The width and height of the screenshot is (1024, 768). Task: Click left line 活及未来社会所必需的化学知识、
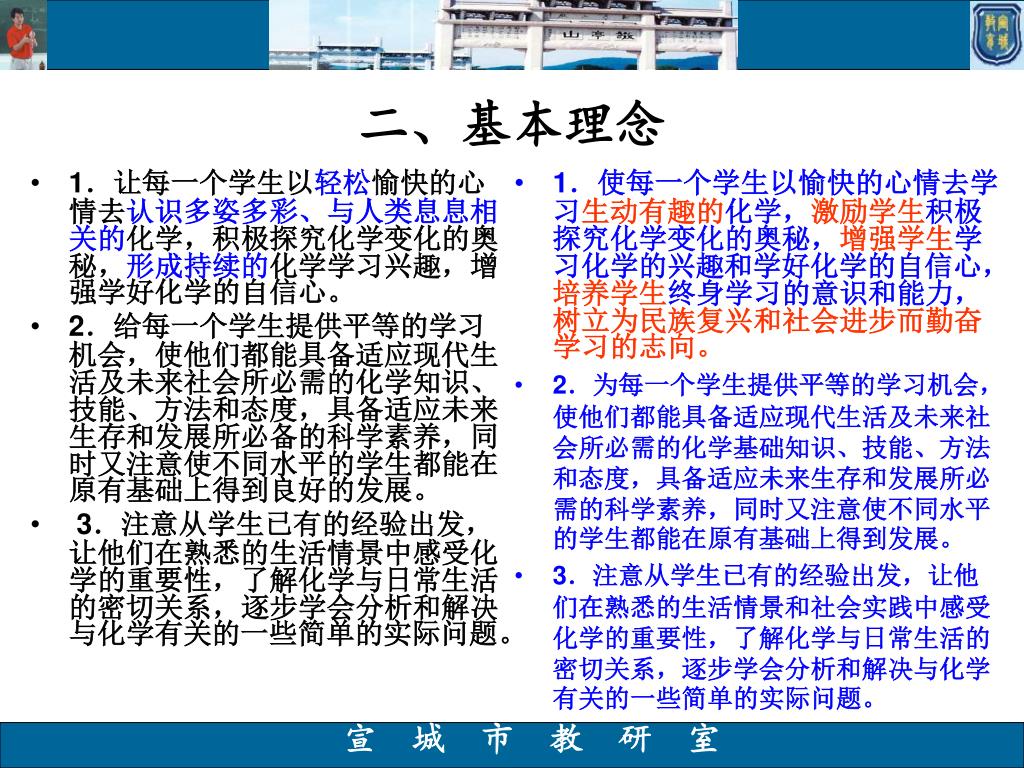coord(283,382)
